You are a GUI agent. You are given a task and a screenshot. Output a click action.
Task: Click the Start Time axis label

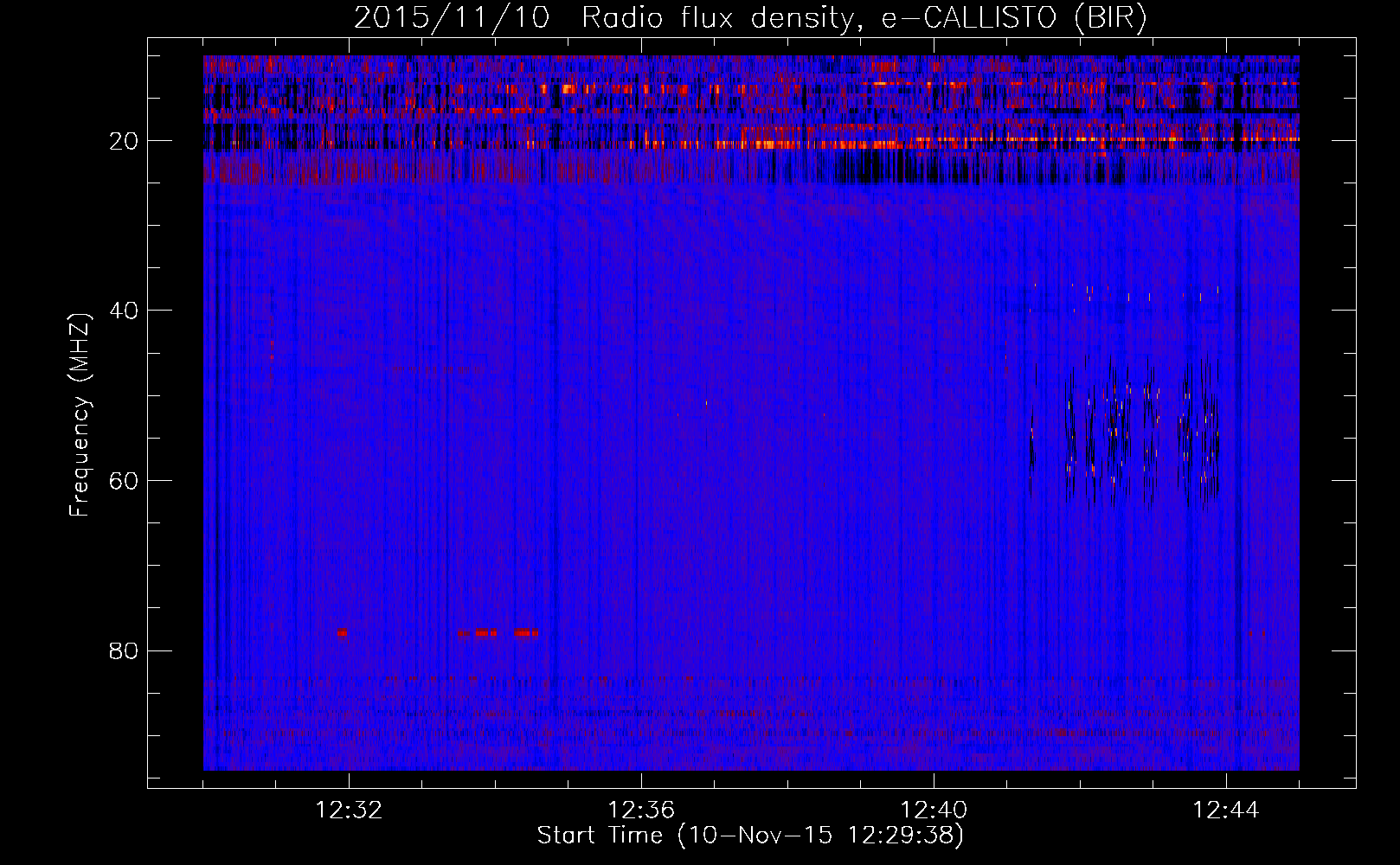(750, 836)
